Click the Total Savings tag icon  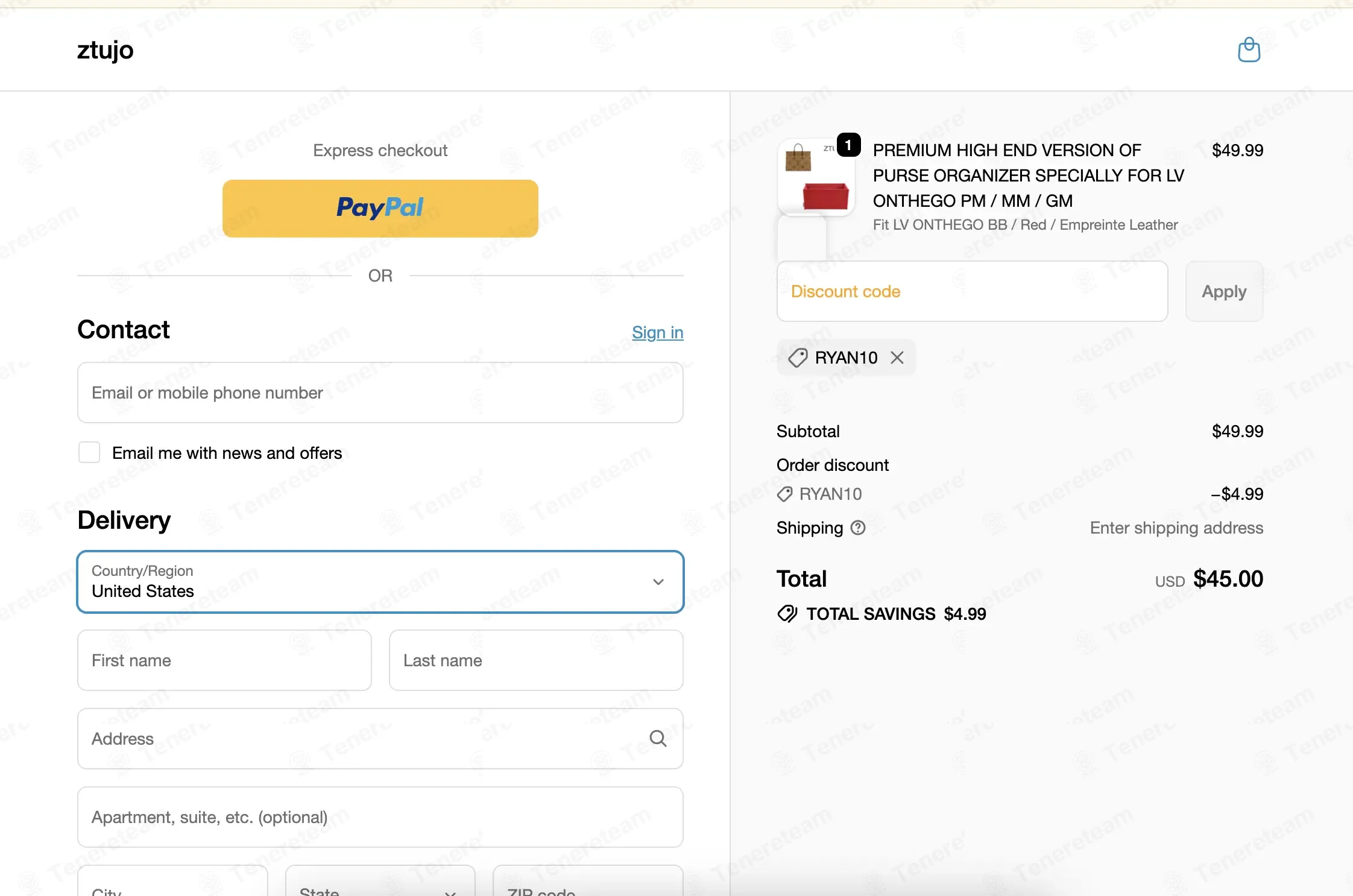[787, 614]
